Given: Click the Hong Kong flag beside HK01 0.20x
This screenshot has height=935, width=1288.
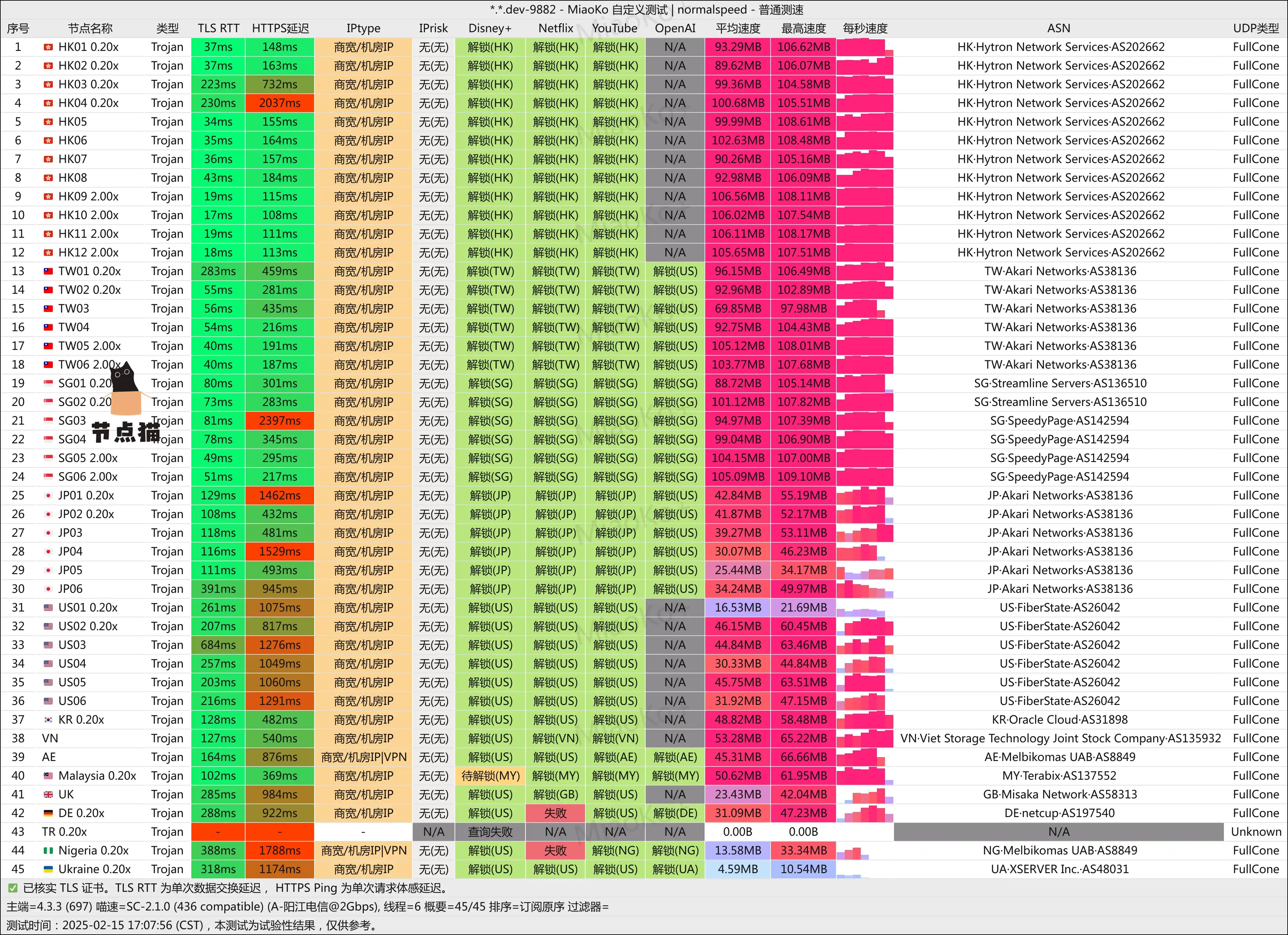Looking at the screenshot, I should 48,47.
